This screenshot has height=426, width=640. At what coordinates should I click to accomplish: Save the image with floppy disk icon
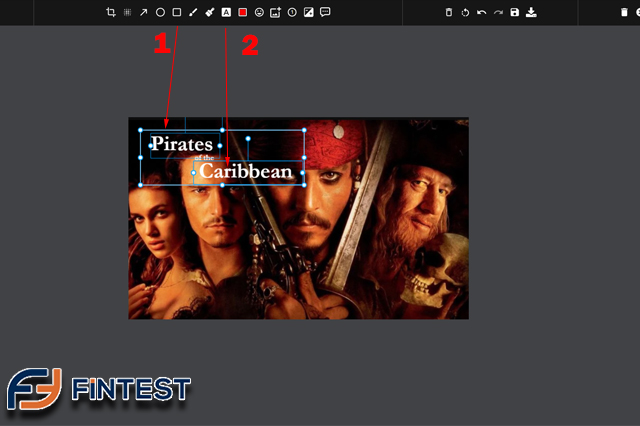click(515, 12)
